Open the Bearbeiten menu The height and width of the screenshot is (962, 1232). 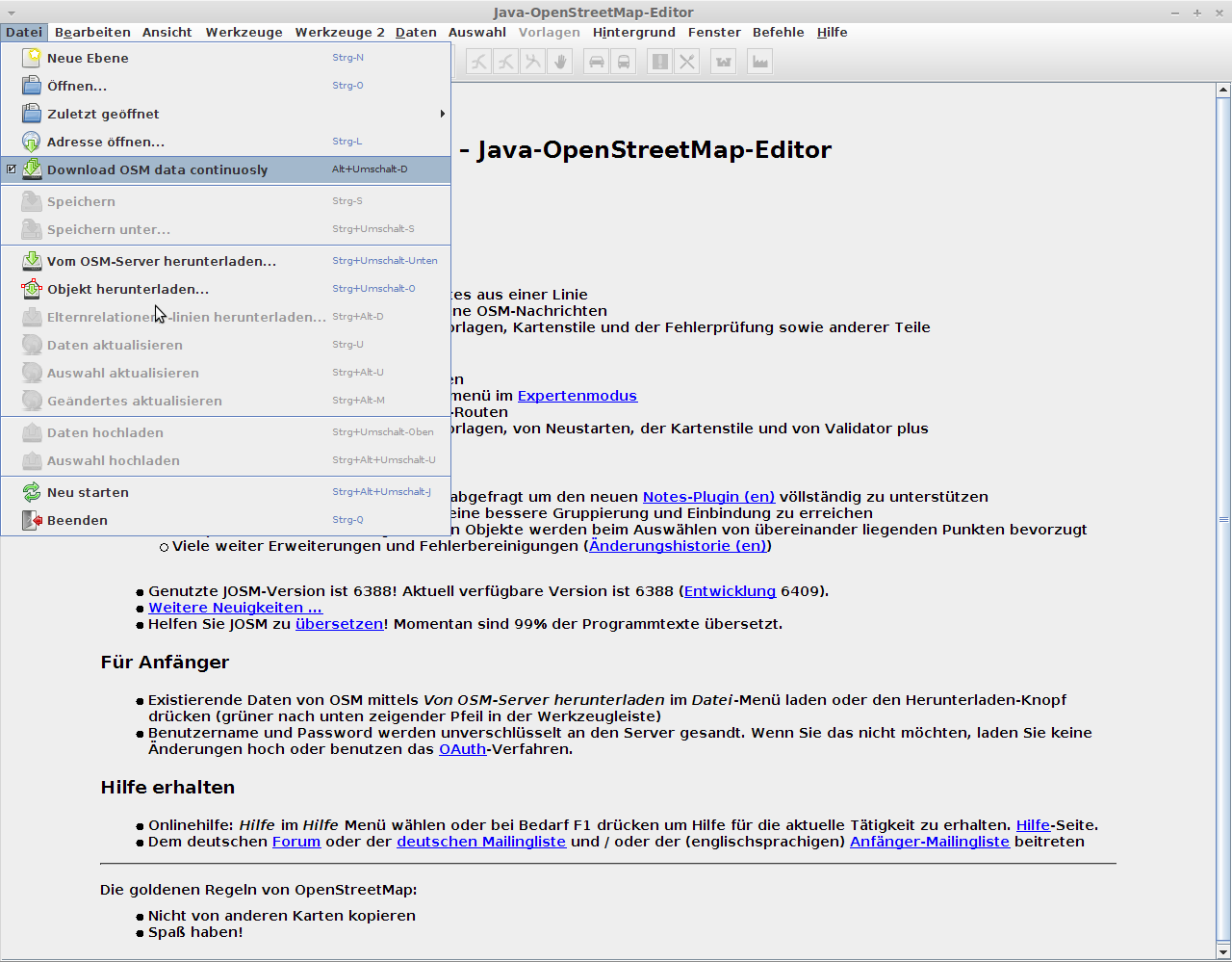[92, 32]
